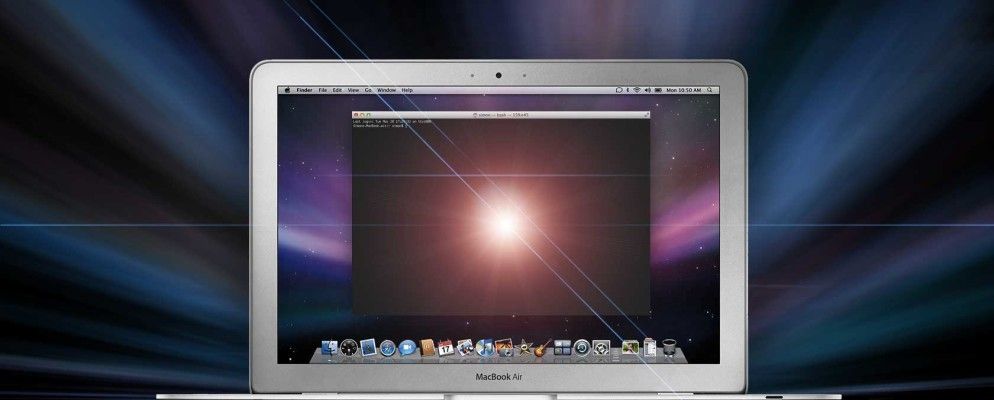Open the Edit menu

[x=337, y=90]
